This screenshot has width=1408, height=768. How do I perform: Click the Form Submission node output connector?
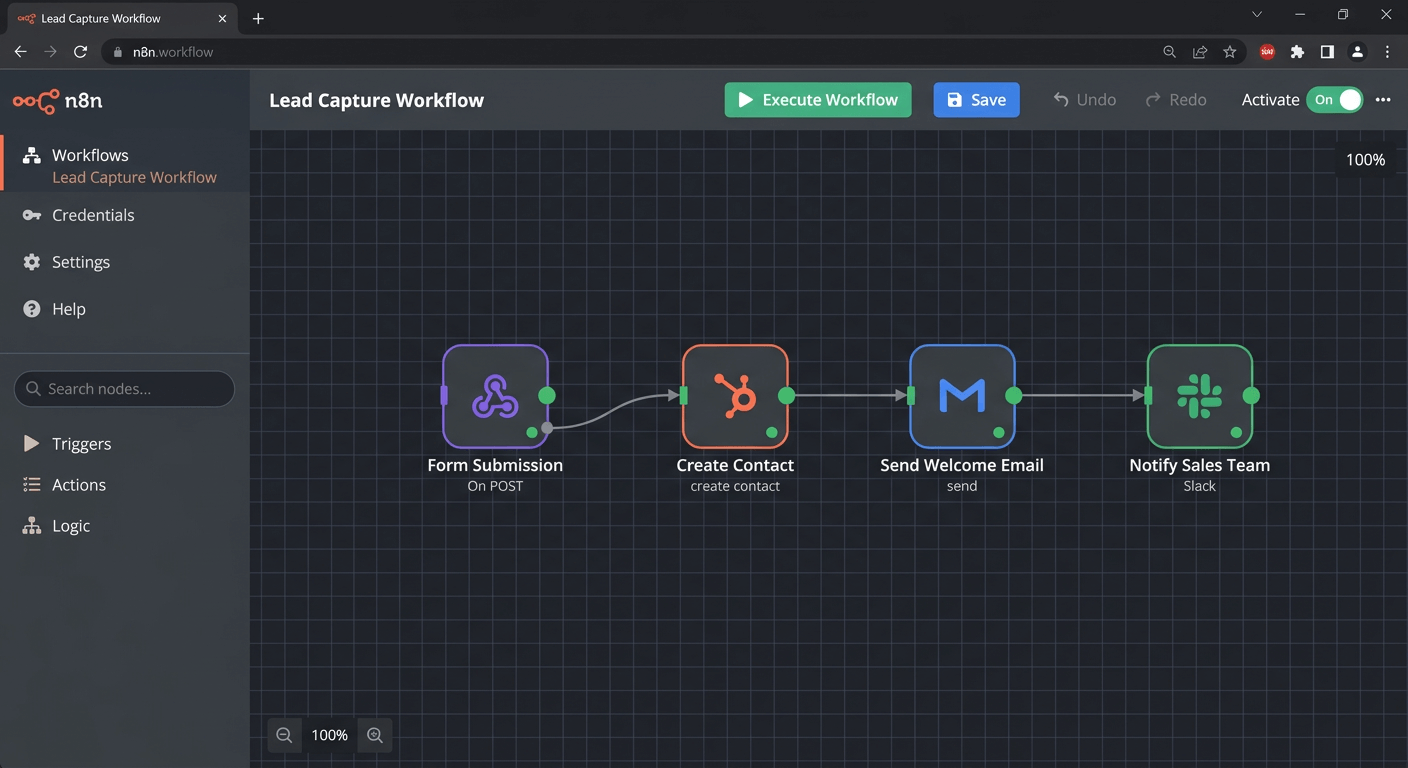[547, 395]
